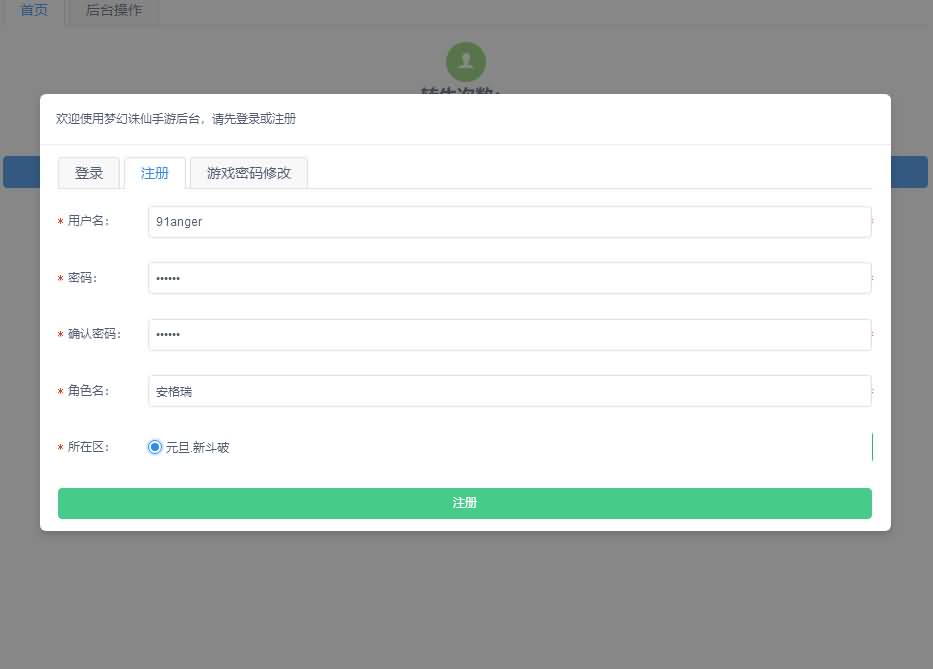Switch to the 首页 tab
933x669 pixels.
coord(34,11)
